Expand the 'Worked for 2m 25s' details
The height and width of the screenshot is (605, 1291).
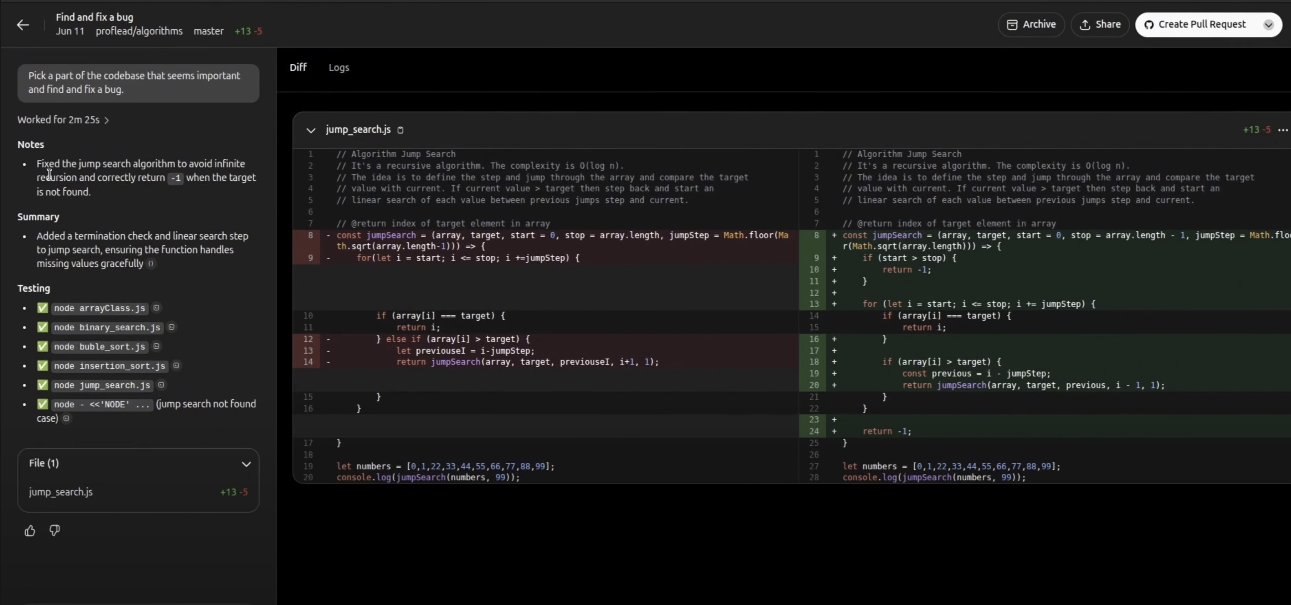click(x=63, y=120)
